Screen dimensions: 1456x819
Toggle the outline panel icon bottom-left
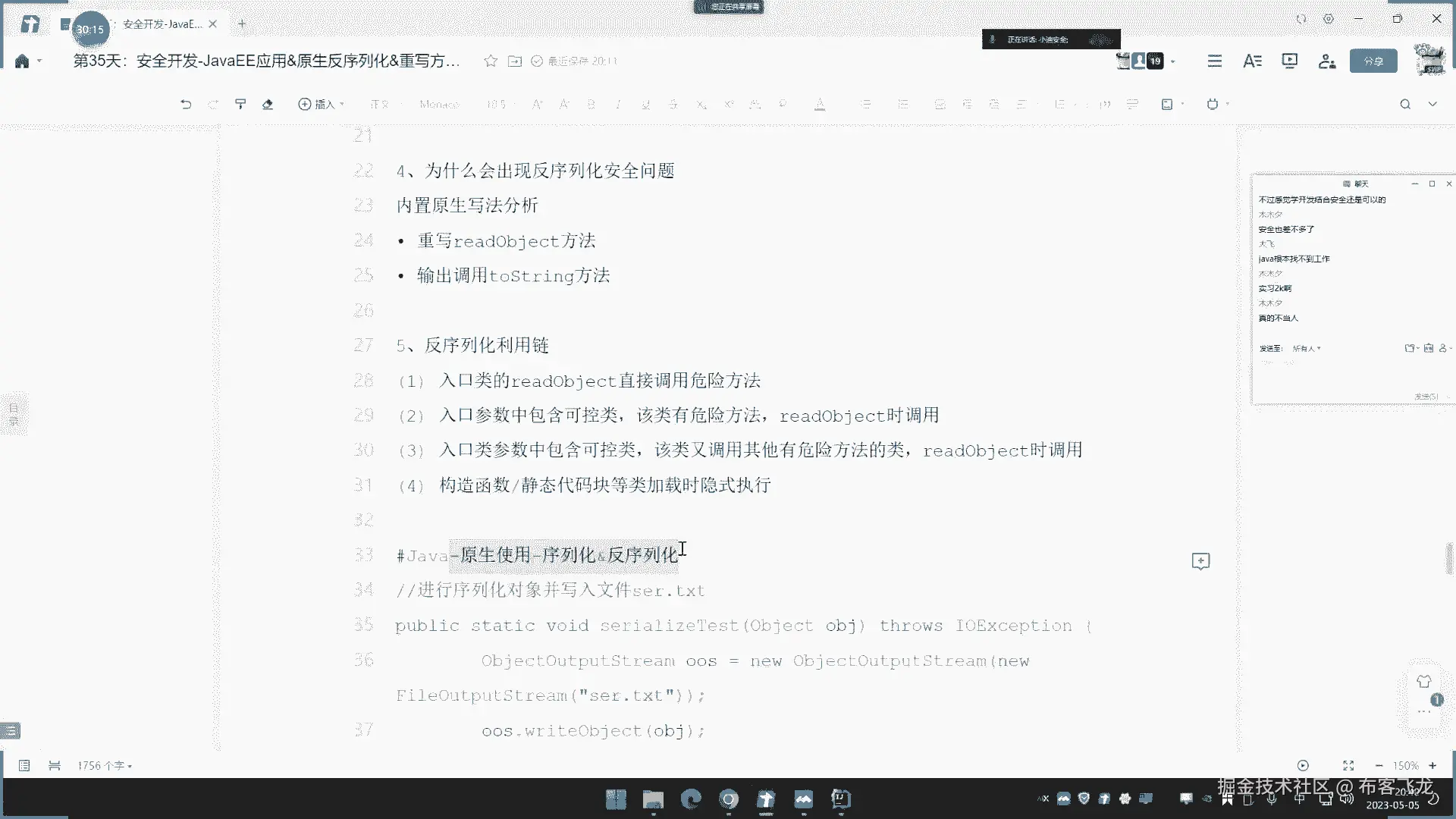pos(24,766)
